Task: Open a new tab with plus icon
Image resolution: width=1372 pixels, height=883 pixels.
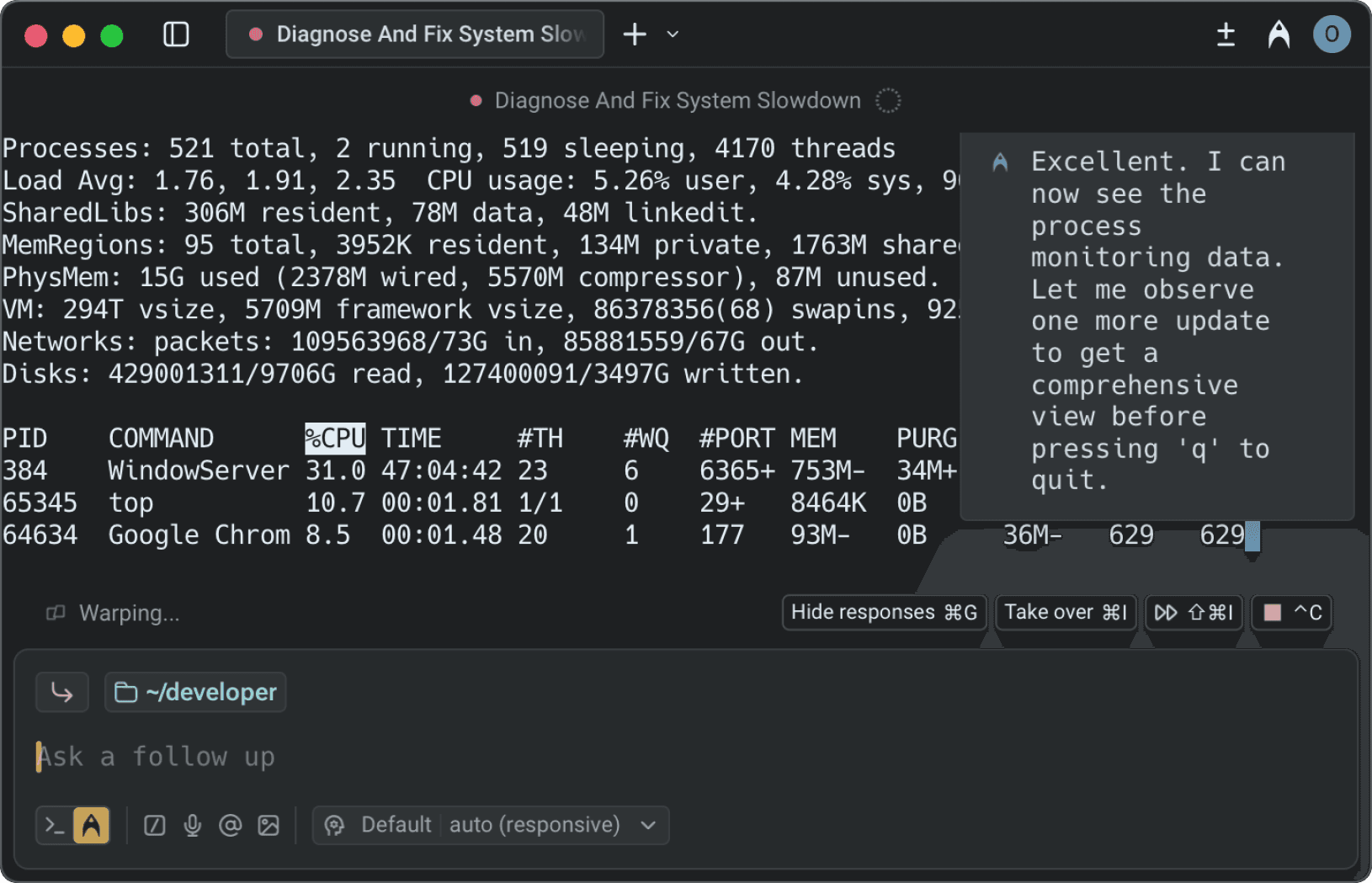Action: coord(635,35)
